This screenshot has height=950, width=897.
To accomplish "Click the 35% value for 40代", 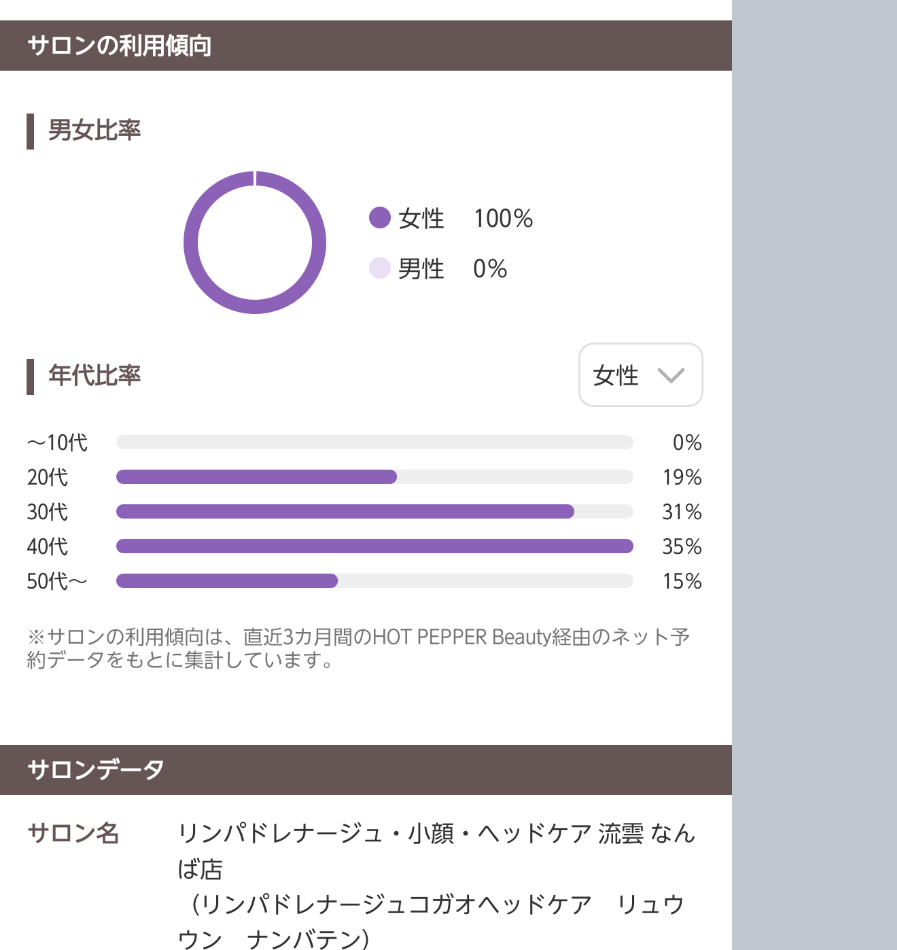I will (682, 546).
